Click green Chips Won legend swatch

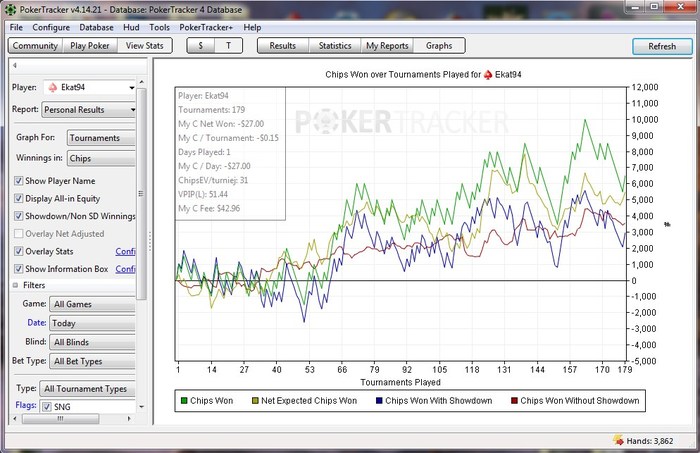[x=184, y=401]
